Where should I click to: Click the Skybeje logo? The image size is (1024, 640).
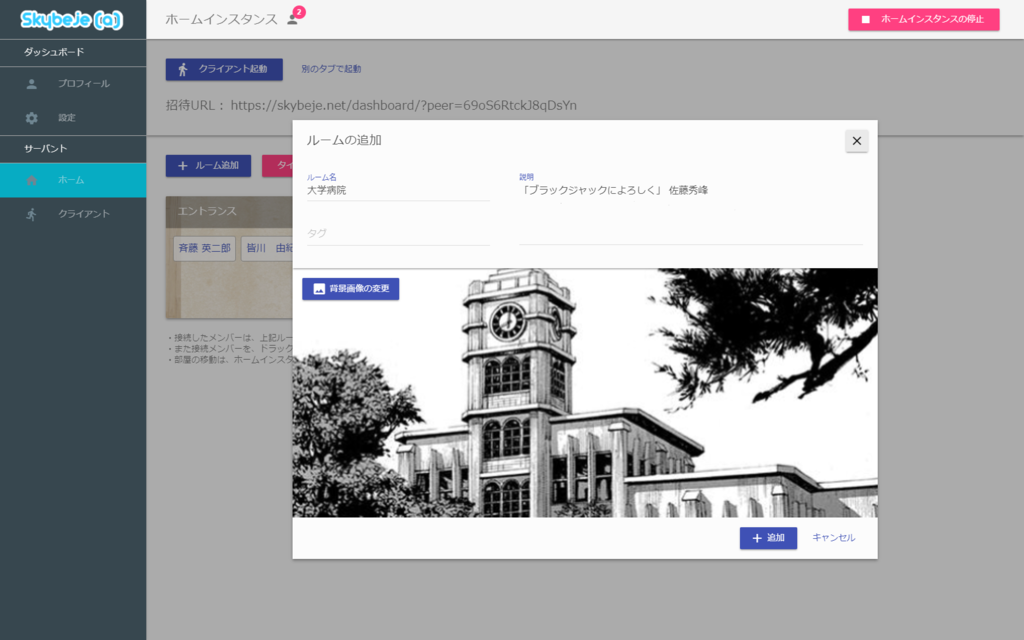tap(71, 20)
